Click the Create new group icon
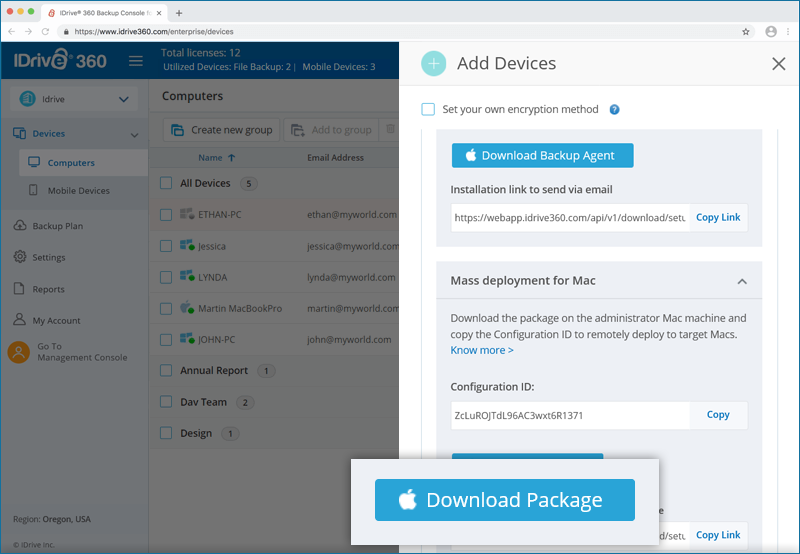 (x=178, y=130)
